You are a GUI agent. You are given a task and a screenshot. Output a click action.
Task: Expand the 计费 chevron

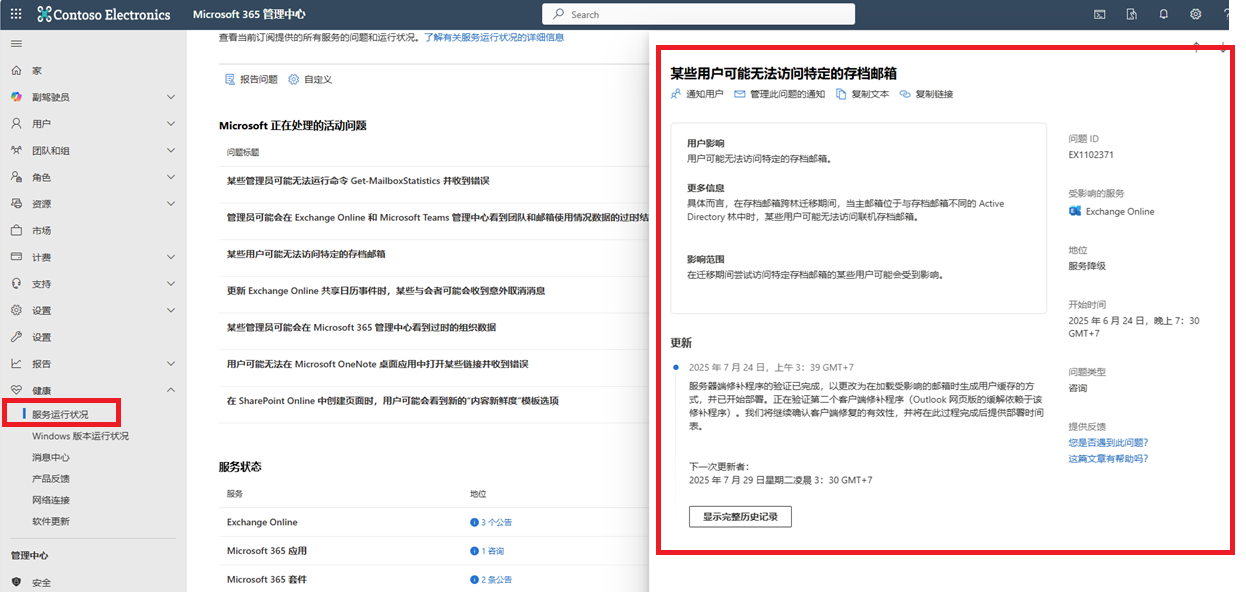tap(170, 257)
